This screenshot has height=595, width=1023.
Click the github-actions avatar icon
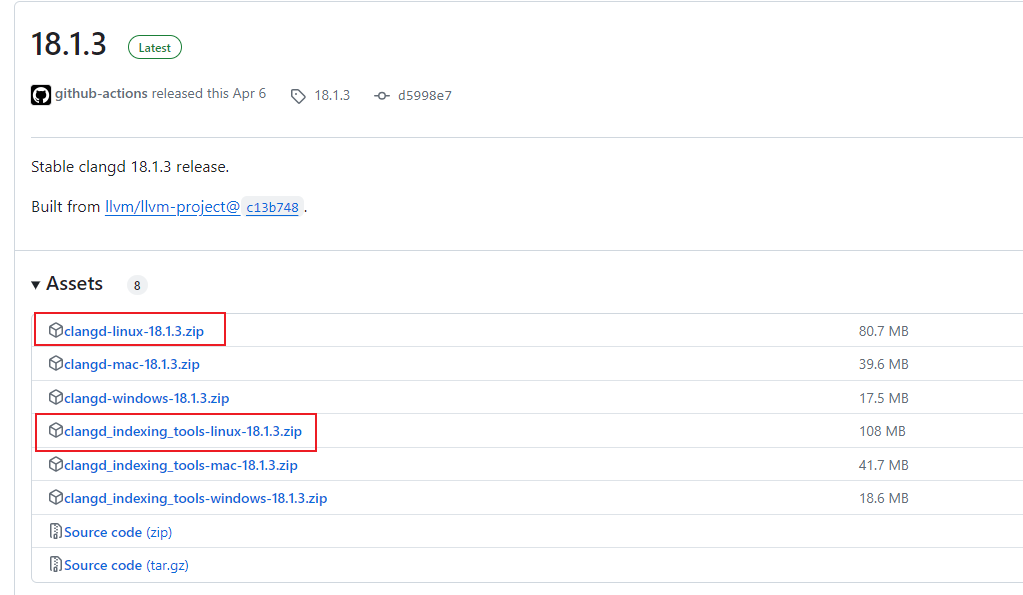tap(40, 95)
